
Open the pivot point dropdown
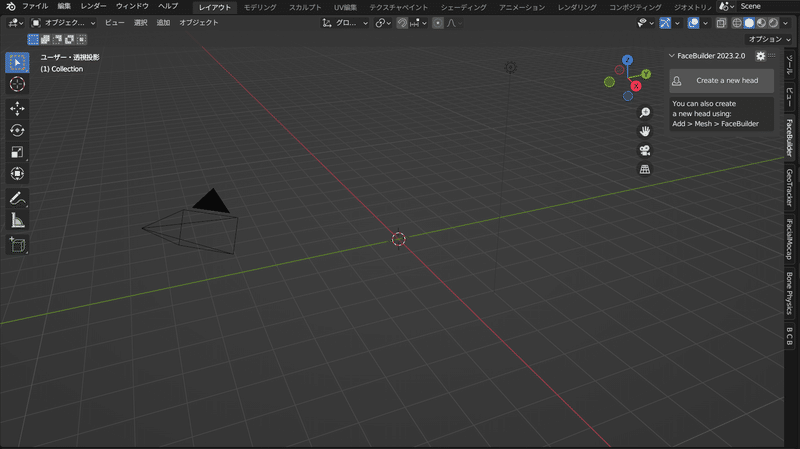383,23
